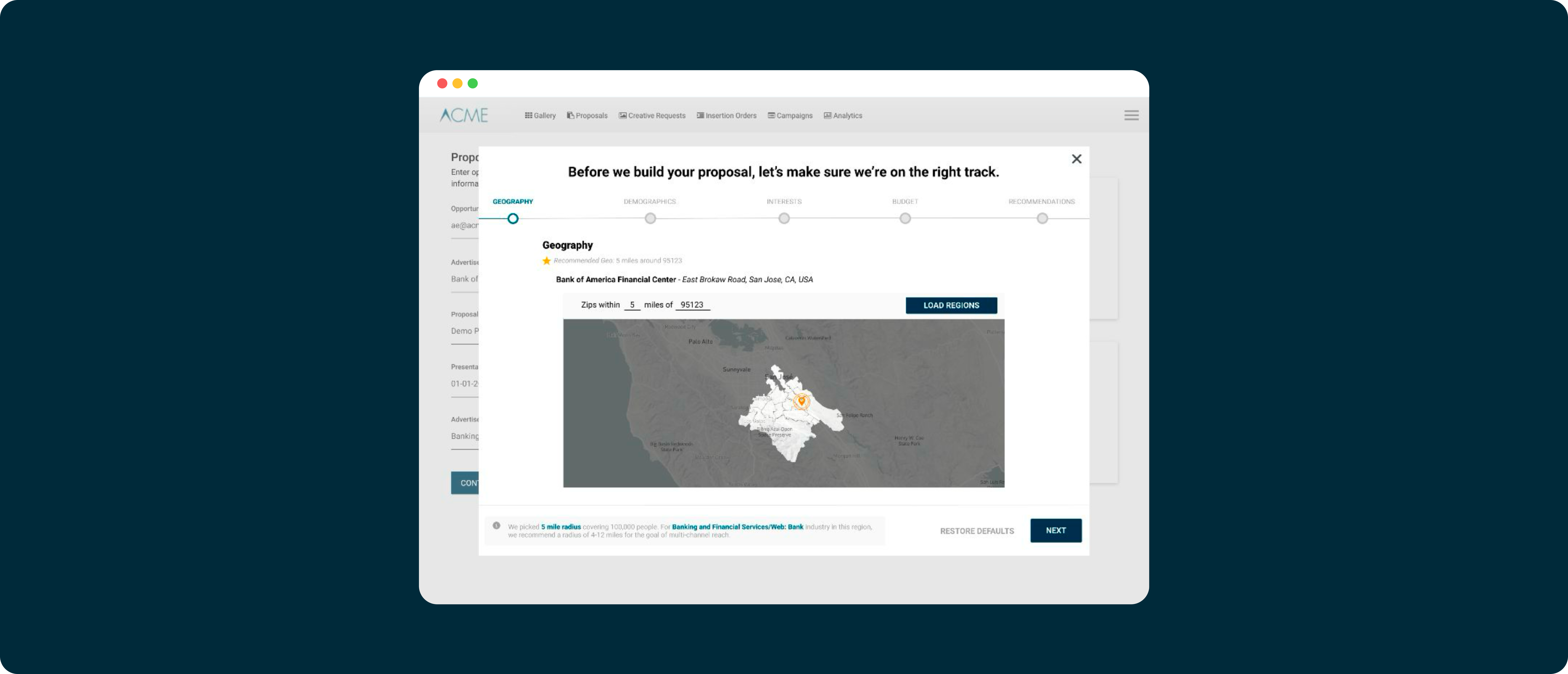
Task: Open the hamburger menu icon
Action: pyautogui.click(x=1131, y=115)
